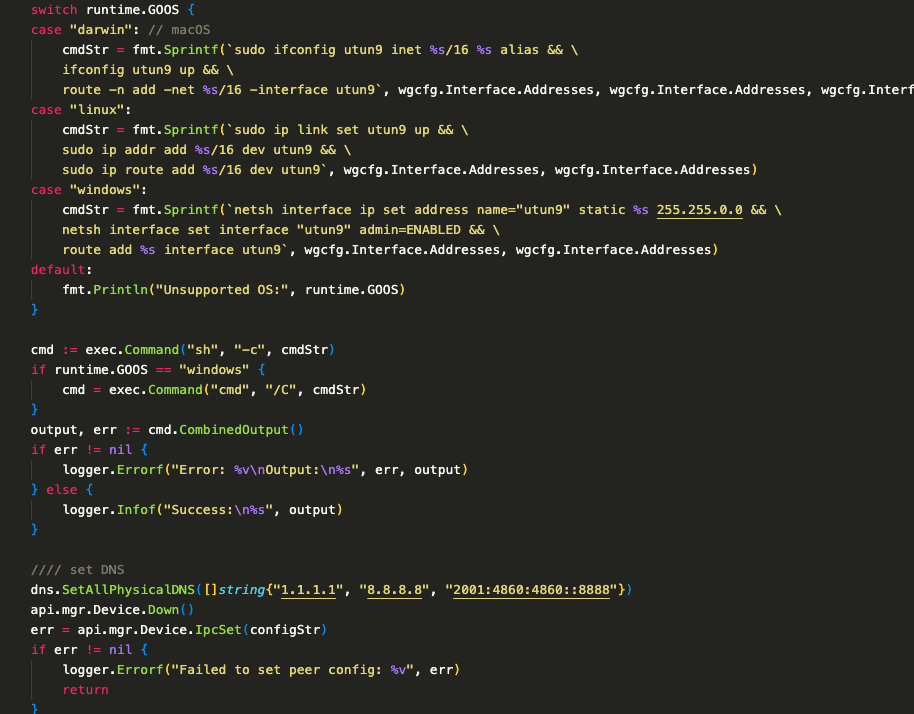Viewport: 914px width, 714px height.
Task: Click the CombinedOutput method call
Action: 241,429
